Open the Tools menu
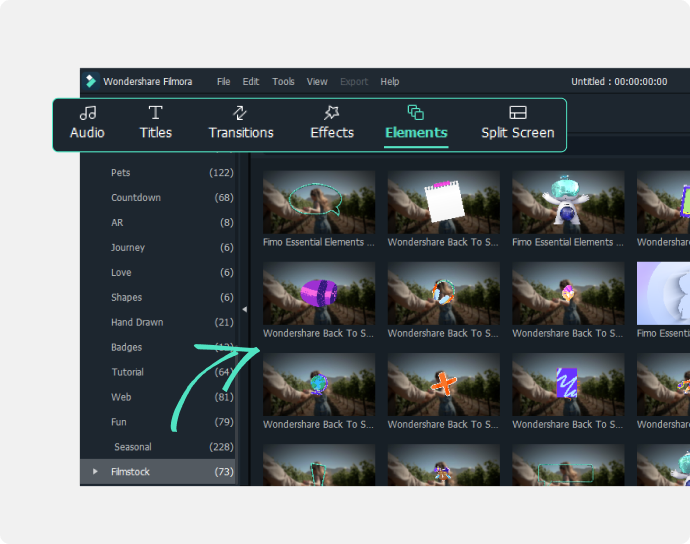 pos(283,81)
